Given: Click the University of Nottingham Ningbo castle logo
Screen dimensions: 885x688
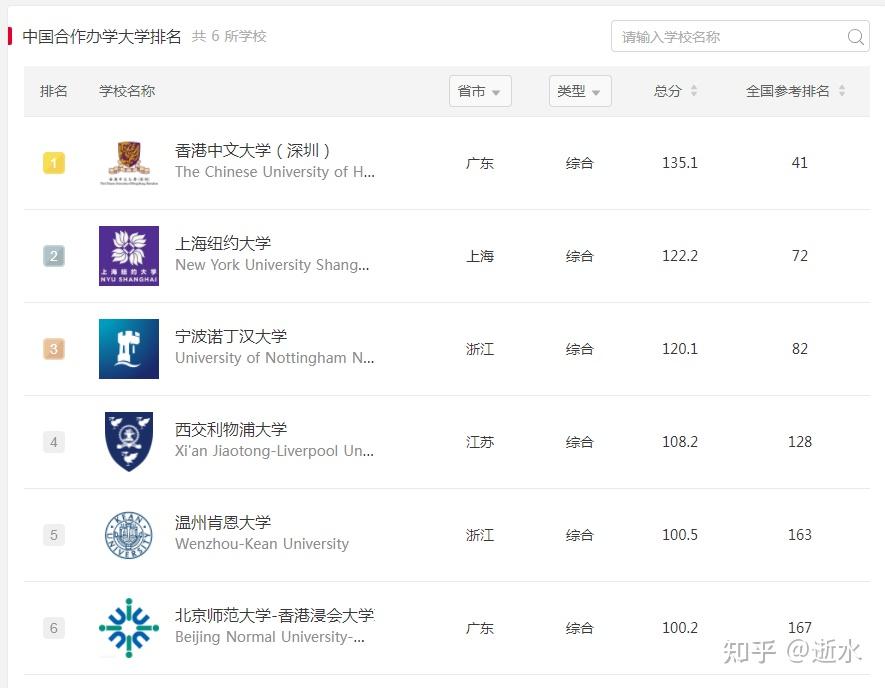Looking at the screenshot, I should pyautogui.click(x=128, y=349).
